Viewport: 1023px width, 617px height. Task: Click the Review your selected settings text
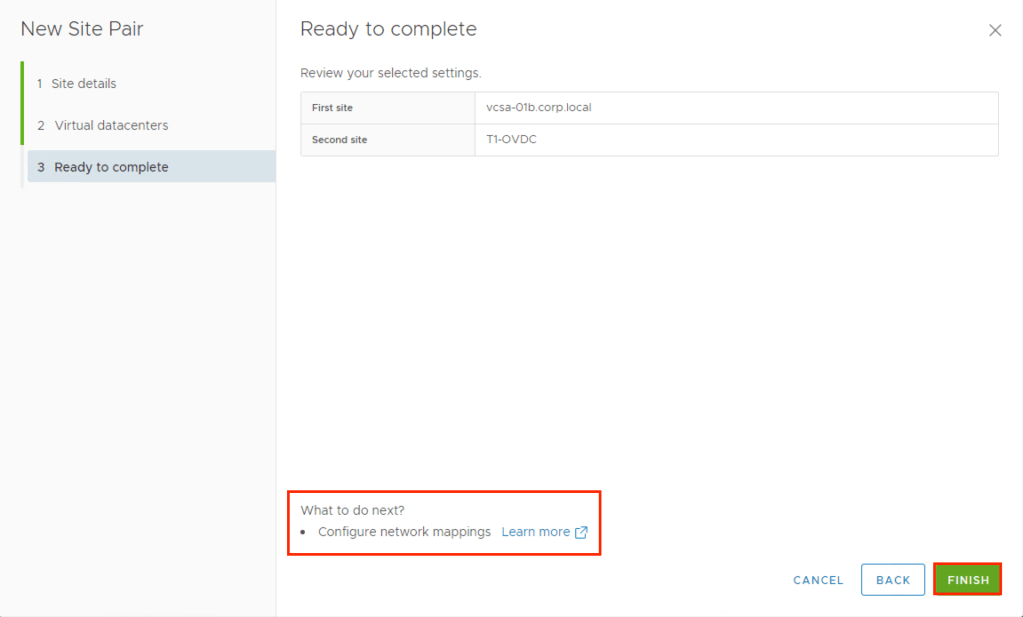click(x=391, y=73)
